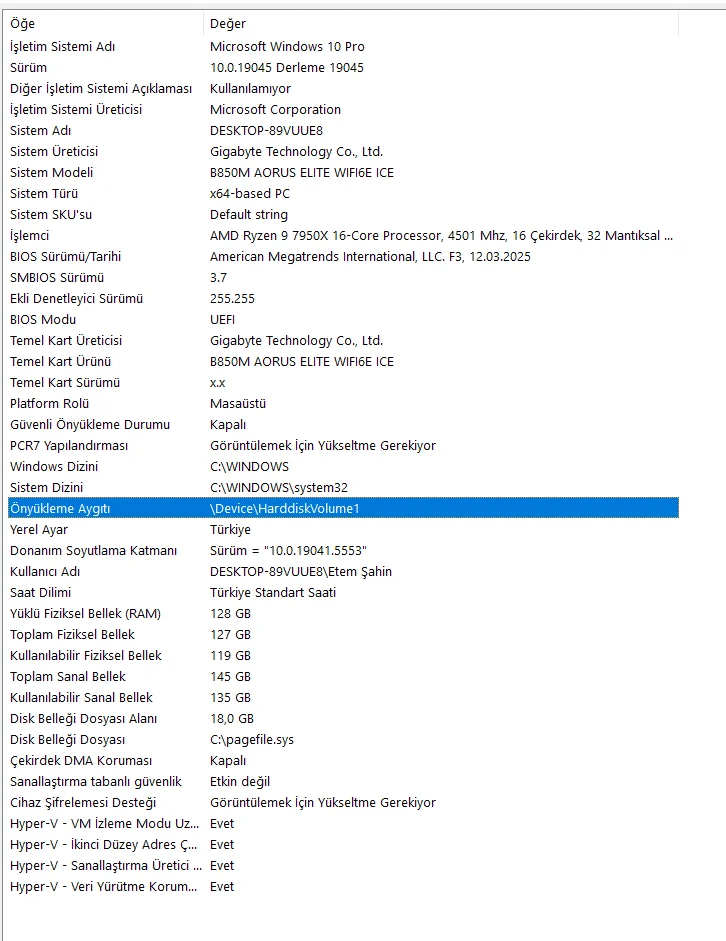Select the value DESKTOP-89VUUE8 next to Sistem Adı
726x941 pixels.
tap(266, 130)
